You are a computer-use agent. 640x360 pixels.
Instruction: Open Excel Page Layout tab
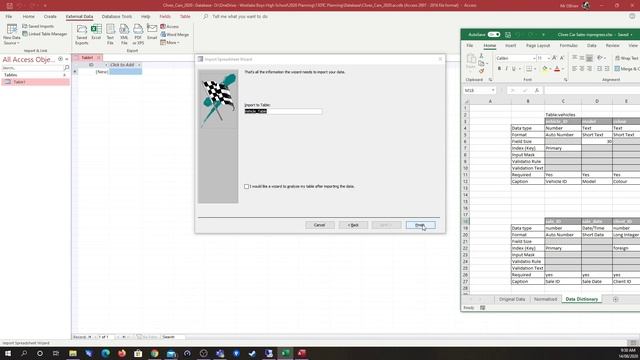[538, 46]
